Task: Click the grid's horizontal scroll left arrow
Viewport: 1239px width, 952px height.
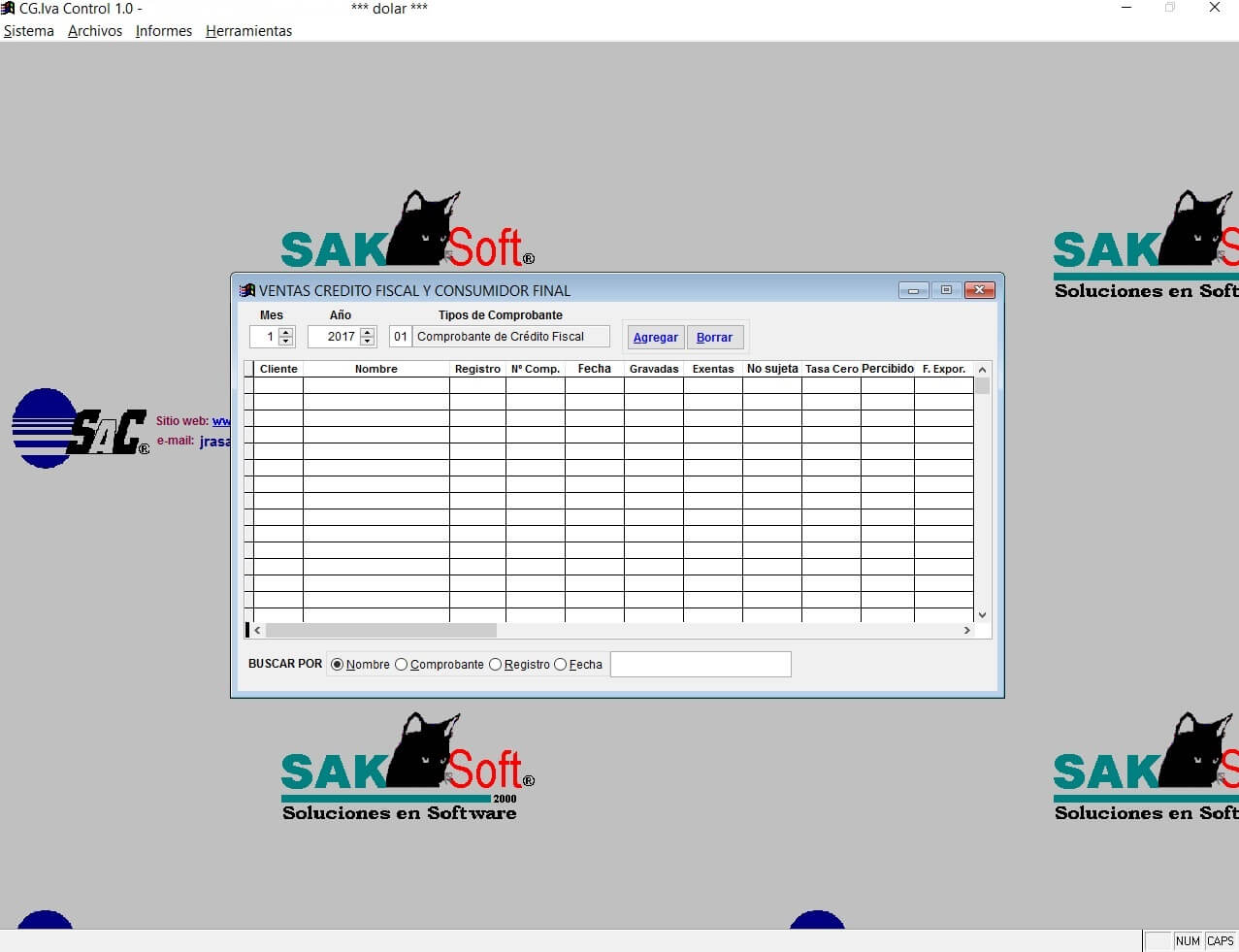Action: (x=257, y=631)
